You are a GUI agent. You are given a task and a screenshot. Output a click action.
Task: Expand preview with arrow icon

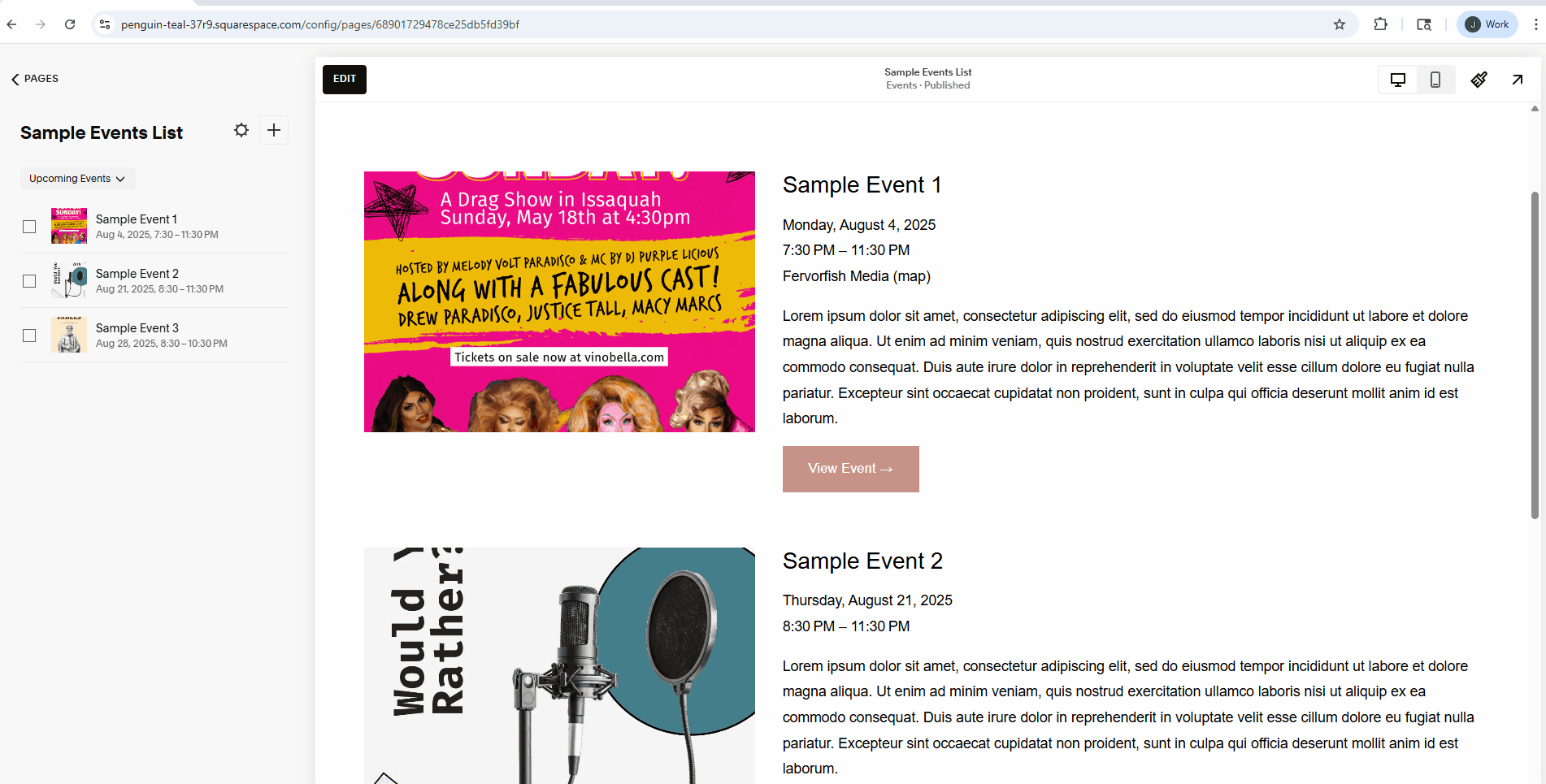[1518, 80]
